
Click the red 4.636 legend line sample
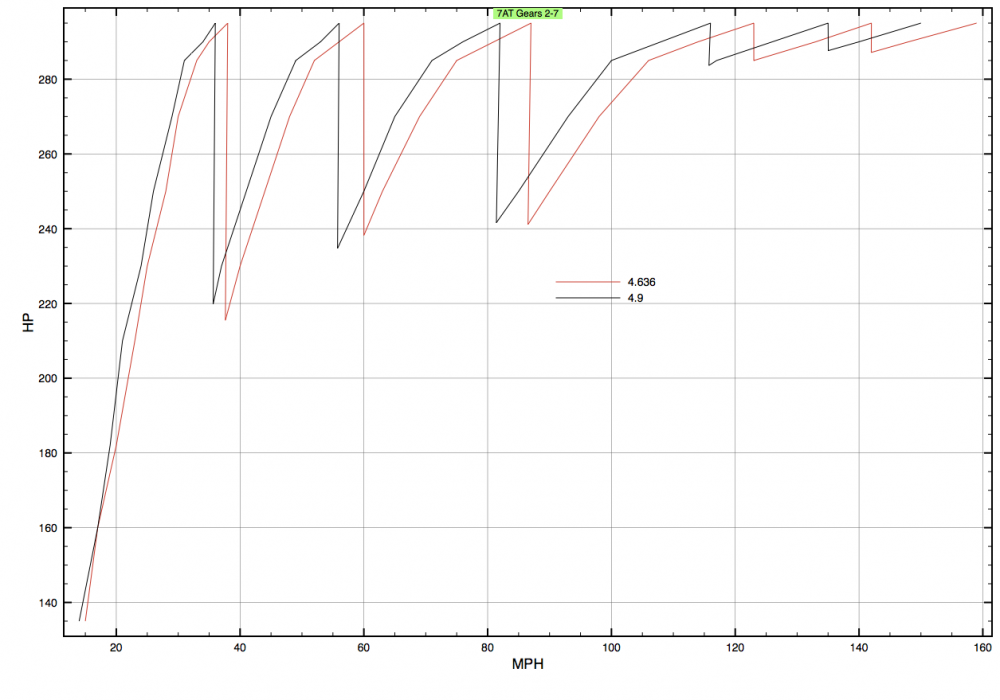click(x=587, y=282)
